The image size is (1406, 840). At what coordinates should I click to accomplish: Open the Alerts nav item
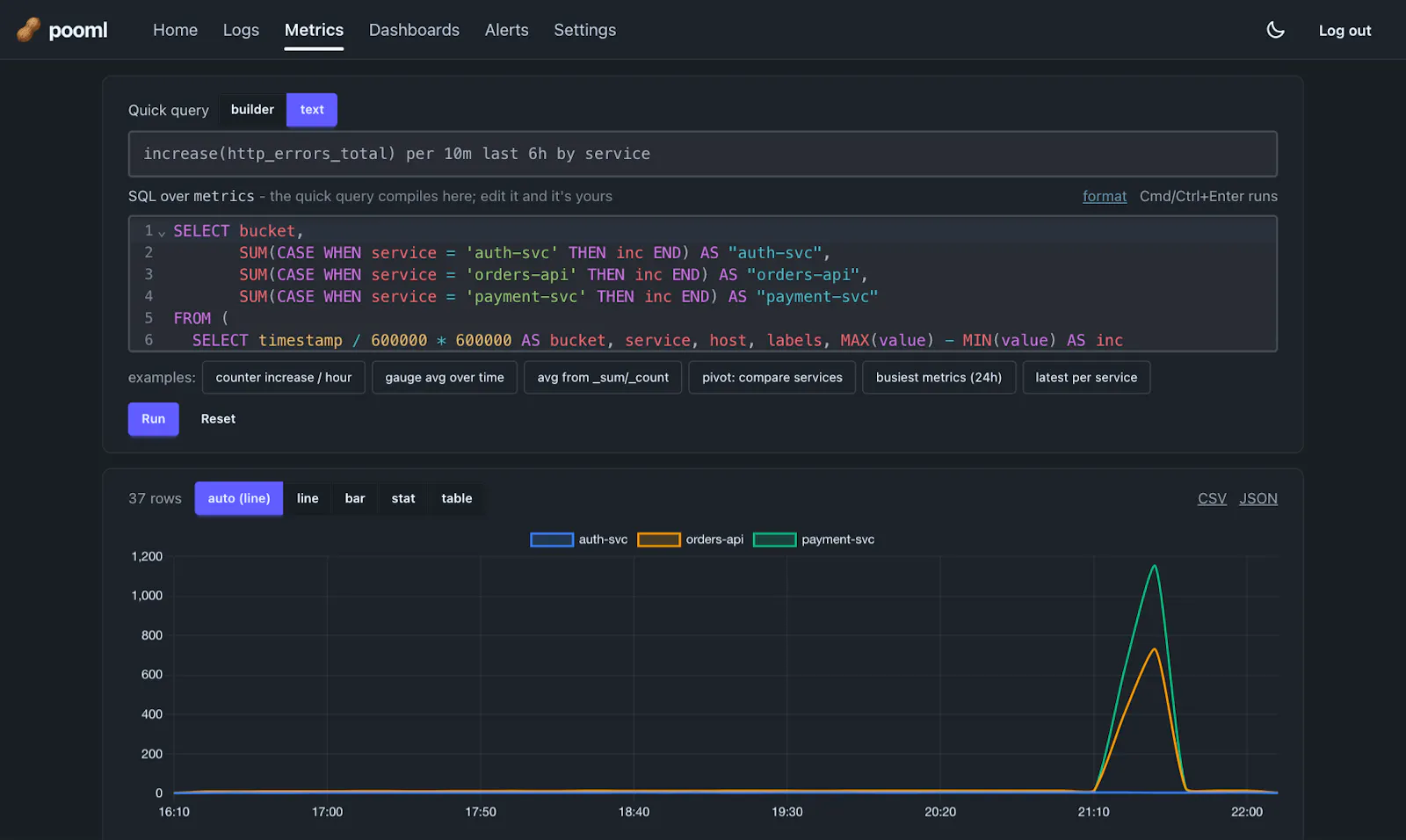(x=507, y=30)
